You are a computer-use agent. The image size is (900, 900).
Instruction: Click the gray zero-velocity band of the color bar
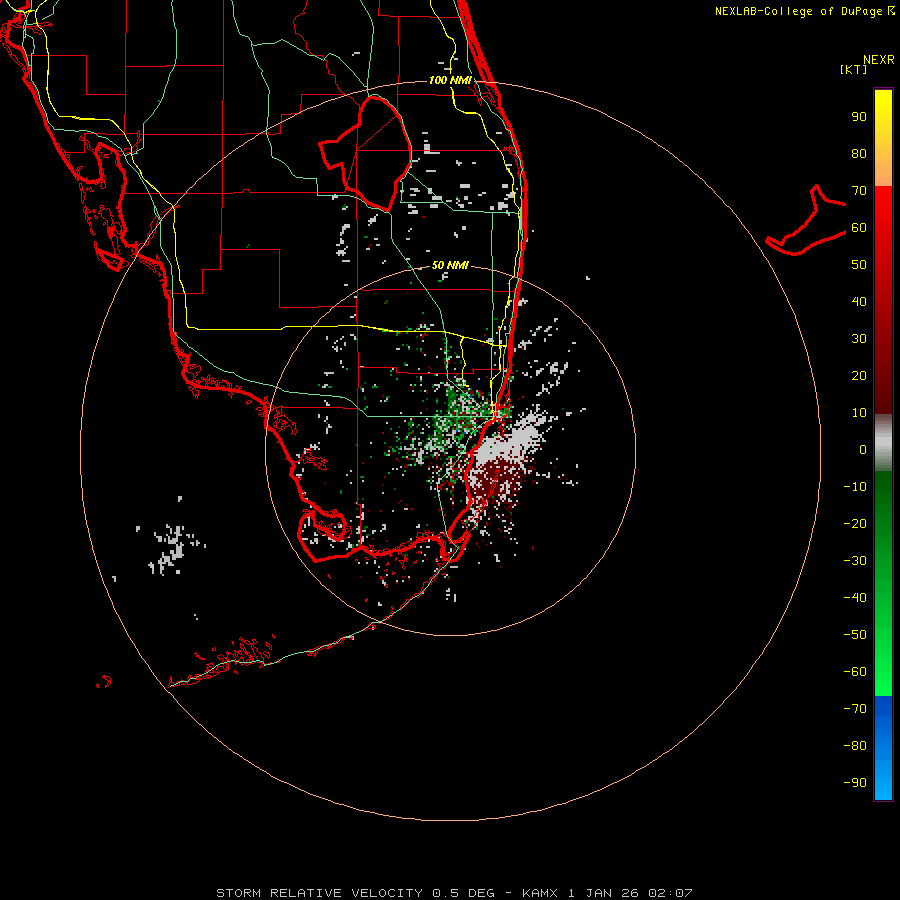pos(883,443)
